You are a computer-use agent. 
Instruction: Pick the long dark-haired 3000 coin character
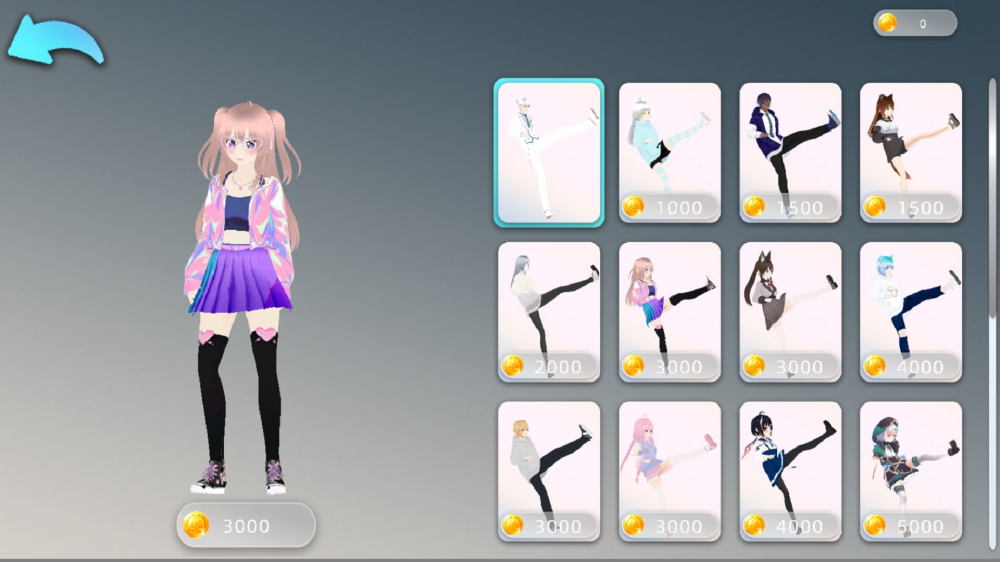tap(790, 311)
